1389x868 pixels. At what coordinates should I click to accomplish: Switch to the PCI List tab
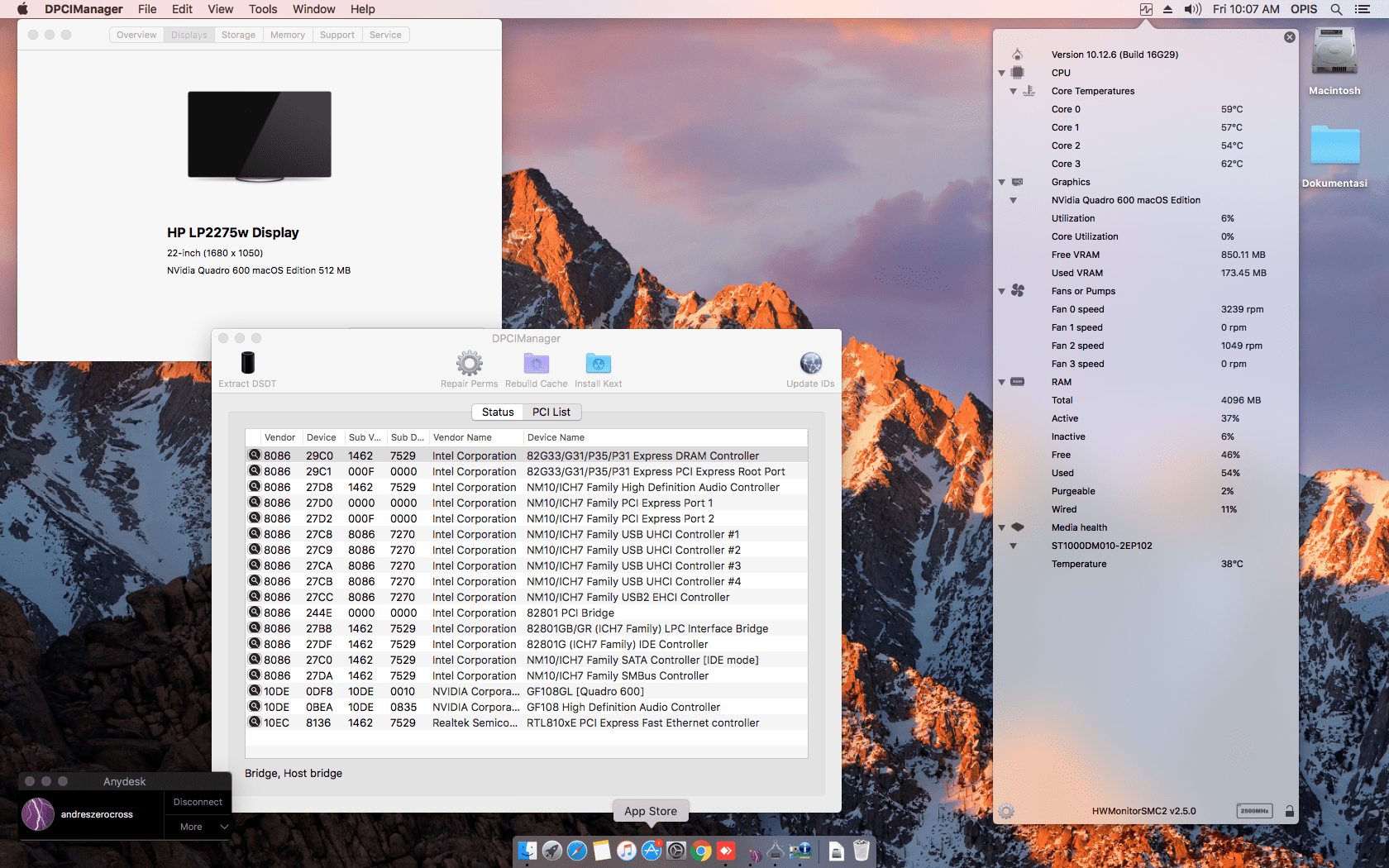pyautogui.click(x=551, y=412)
